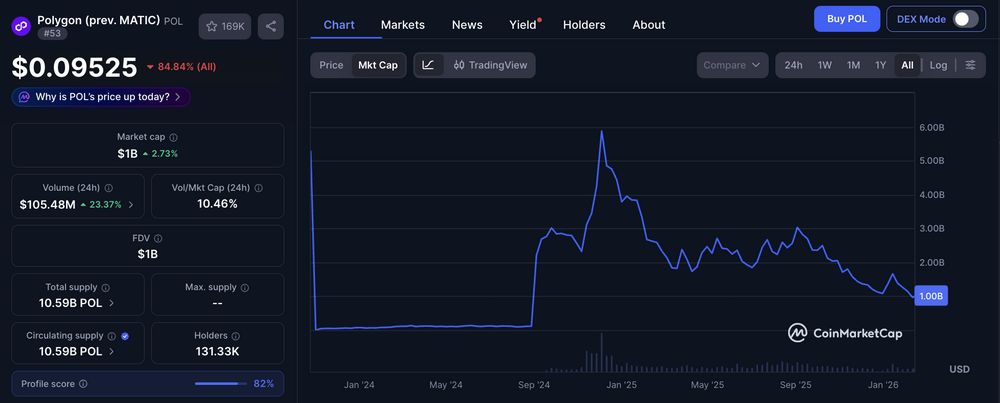Click the Profile score progress bar
Screen dimensions: 1000x403
221,384
